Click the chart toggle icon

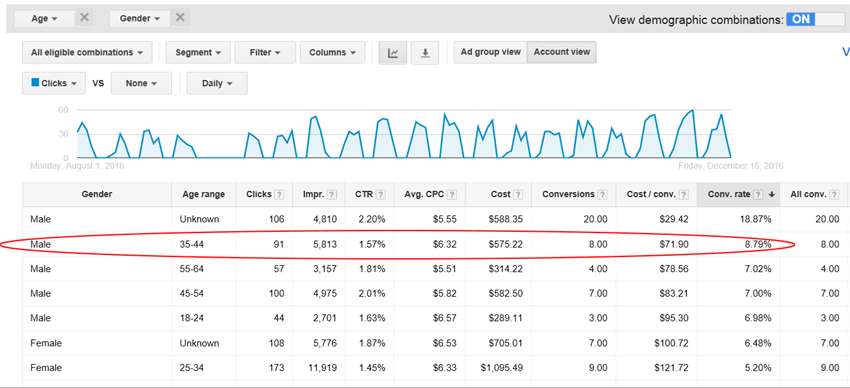tap(393, 53)
